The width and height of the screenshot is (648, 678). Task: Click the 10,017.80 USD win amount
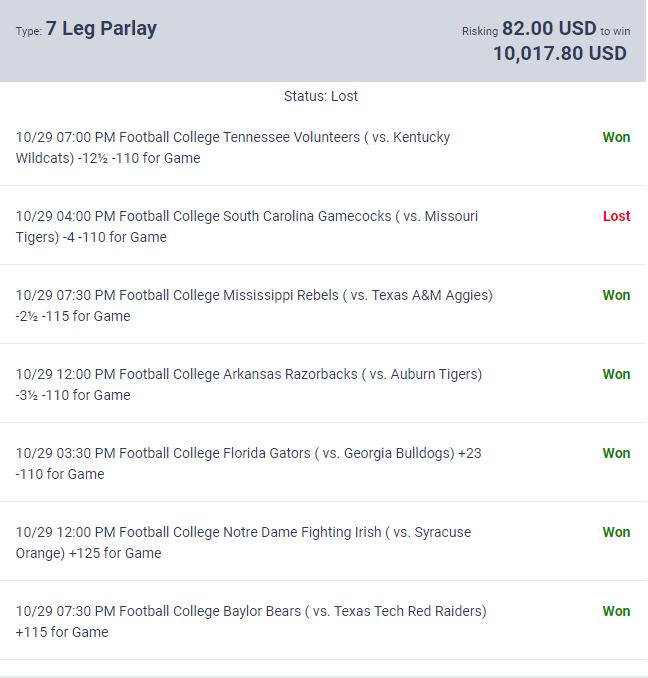click(x=559, y=54)
